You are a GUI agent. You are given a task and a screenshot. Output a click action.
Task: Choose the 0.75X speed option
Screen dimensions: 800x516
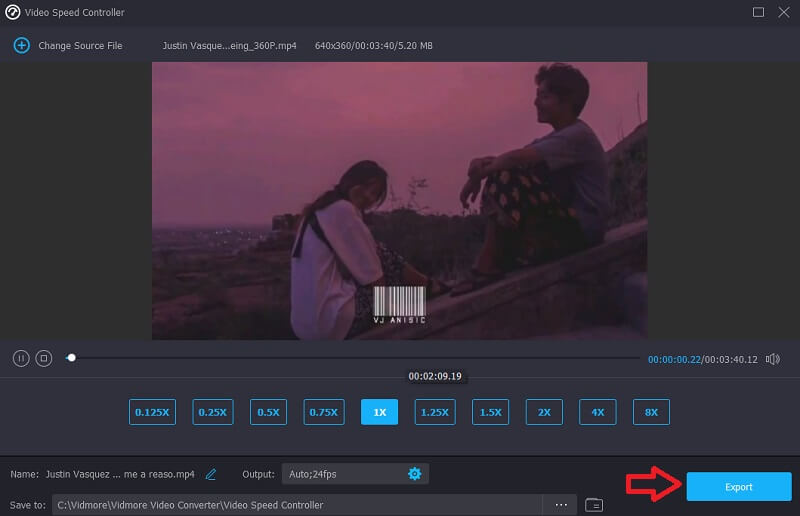(x=324, y=412)
